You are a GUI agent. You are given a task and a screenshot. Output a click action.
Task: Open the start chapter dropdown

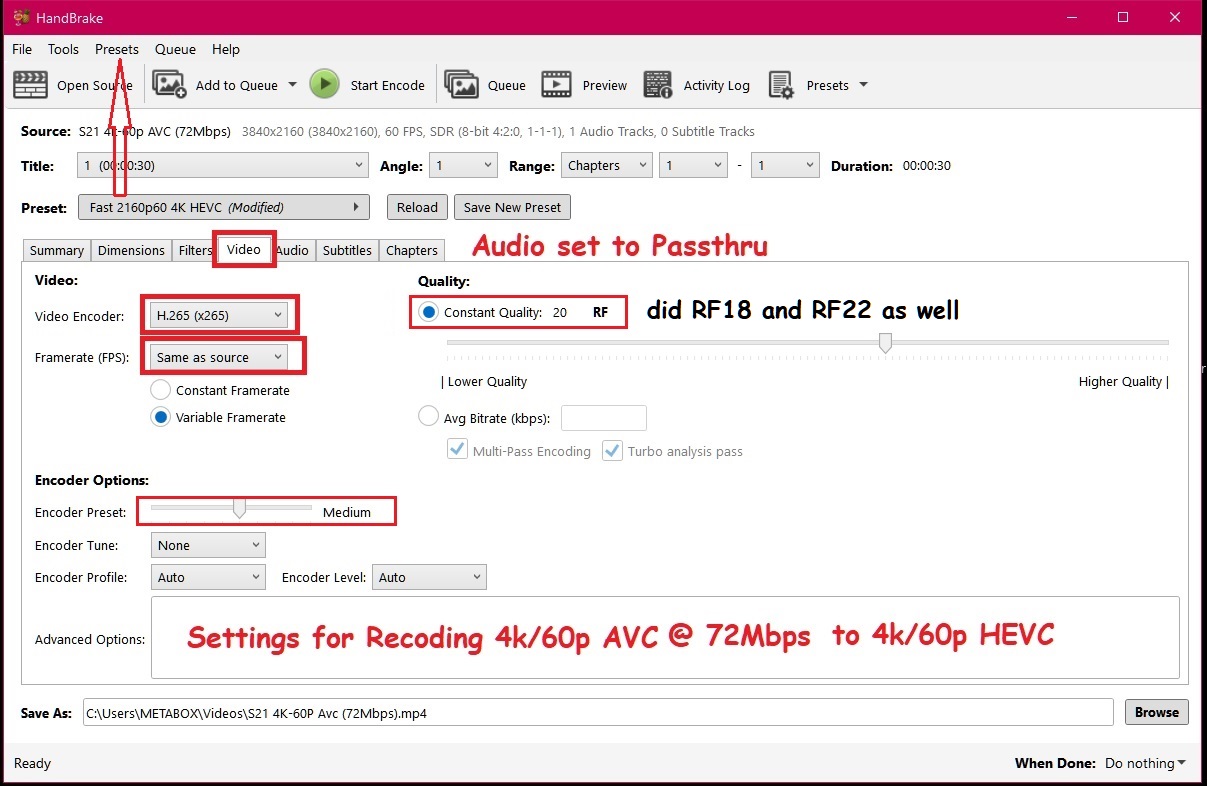coord(692,166)
